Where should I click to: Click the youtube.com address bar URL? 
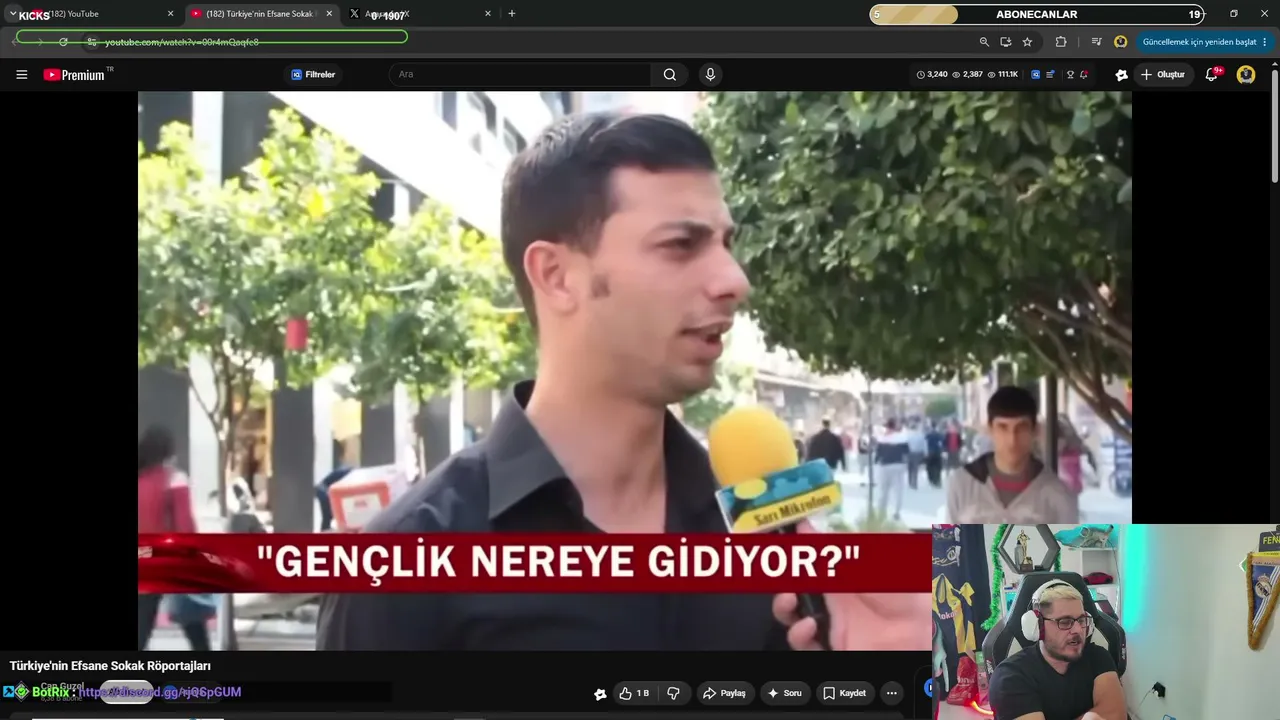(x=181, y=42)
